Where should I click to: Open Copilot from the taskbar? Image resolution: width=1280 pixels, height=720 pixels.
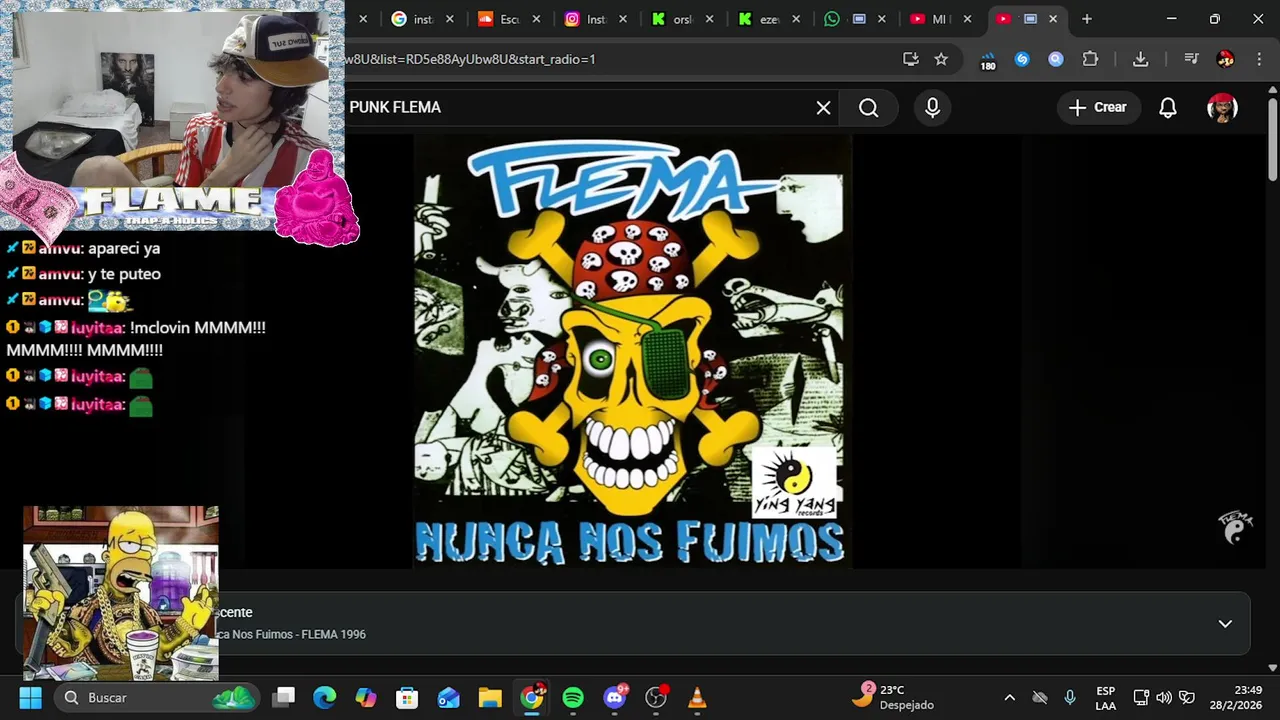click(366, 697)
